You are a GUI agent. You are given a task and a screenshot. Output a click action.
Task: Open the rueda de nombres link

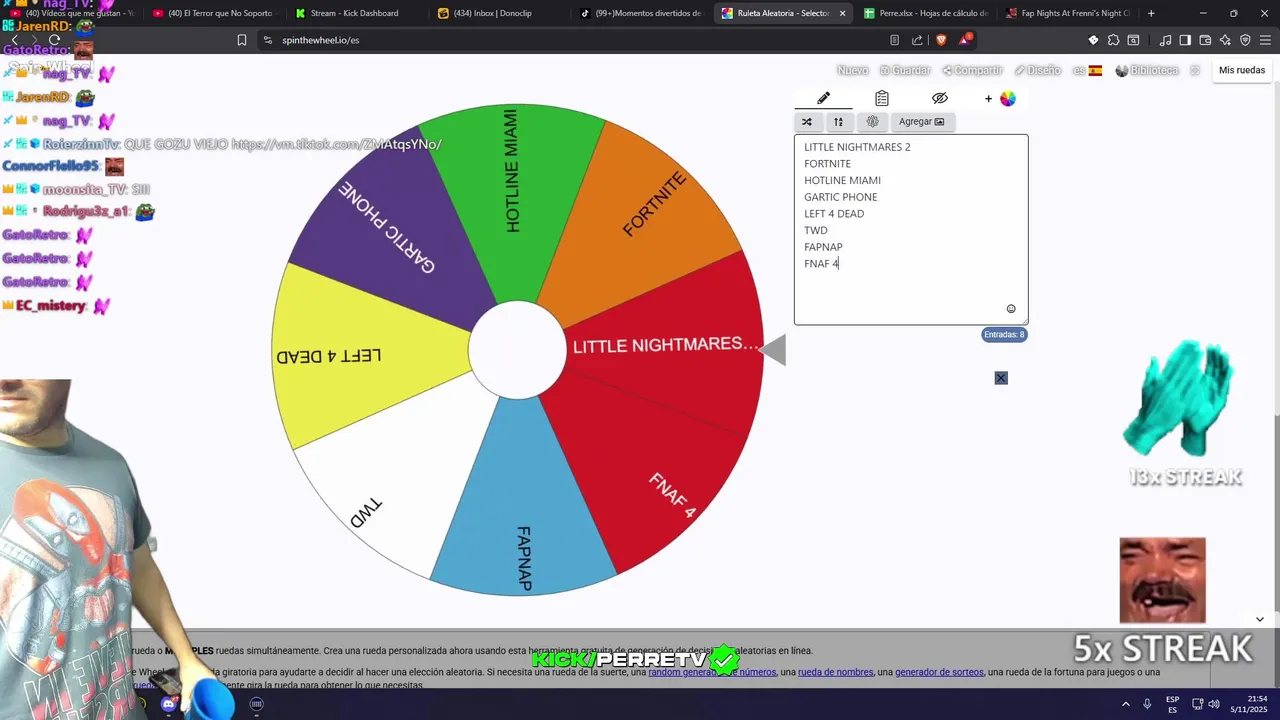tap(835, 672)
